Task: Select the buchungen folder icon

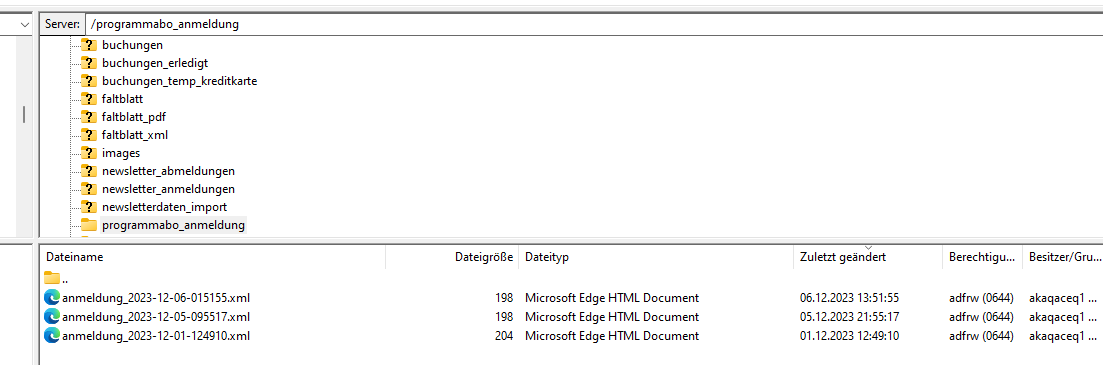Action: click(x=89, y=44)
